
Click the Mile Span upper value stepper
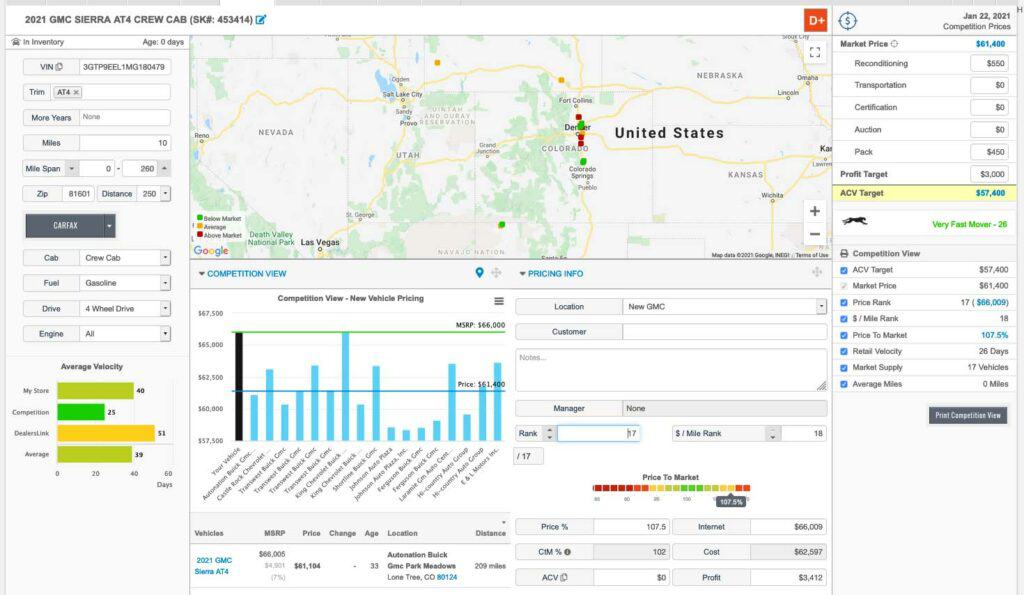click(x=165, y=169)
